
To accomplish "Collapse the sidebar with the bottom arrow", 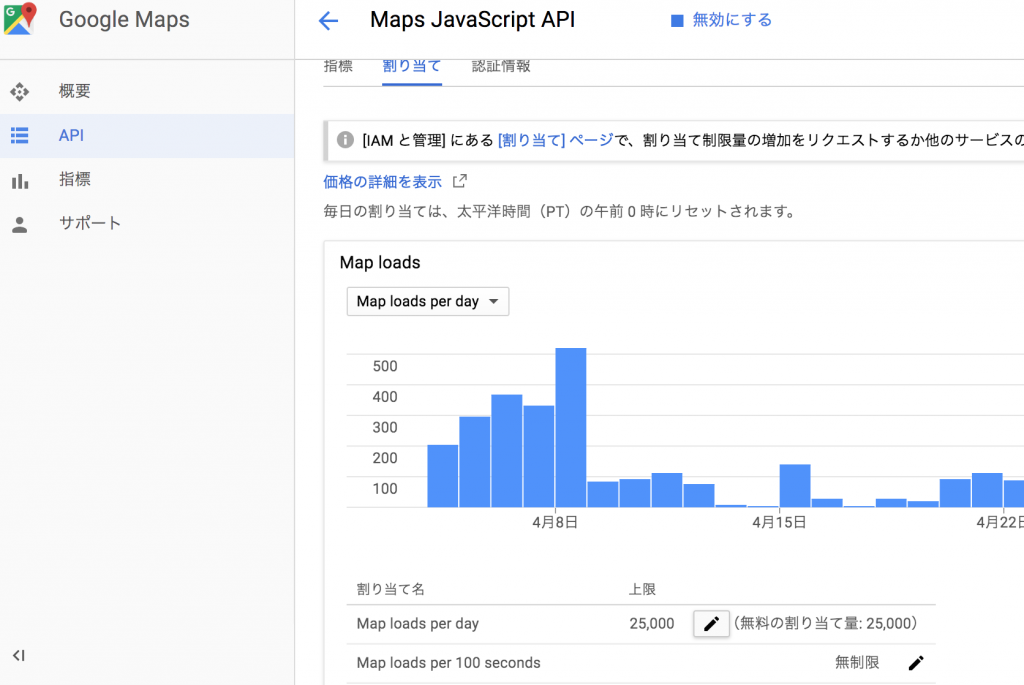I will point(19,656).
